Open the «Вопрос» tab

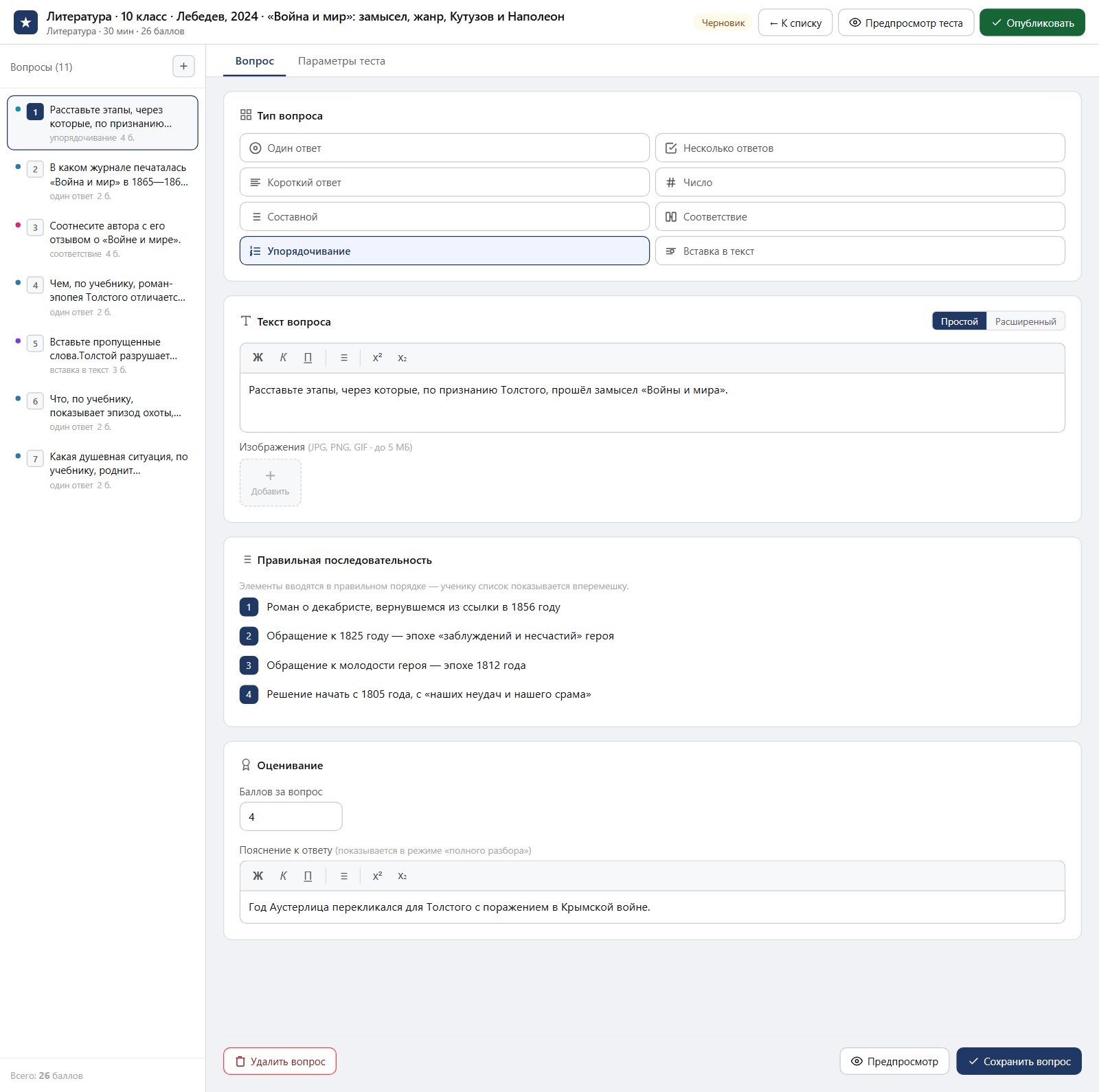(x=255, y=61)
